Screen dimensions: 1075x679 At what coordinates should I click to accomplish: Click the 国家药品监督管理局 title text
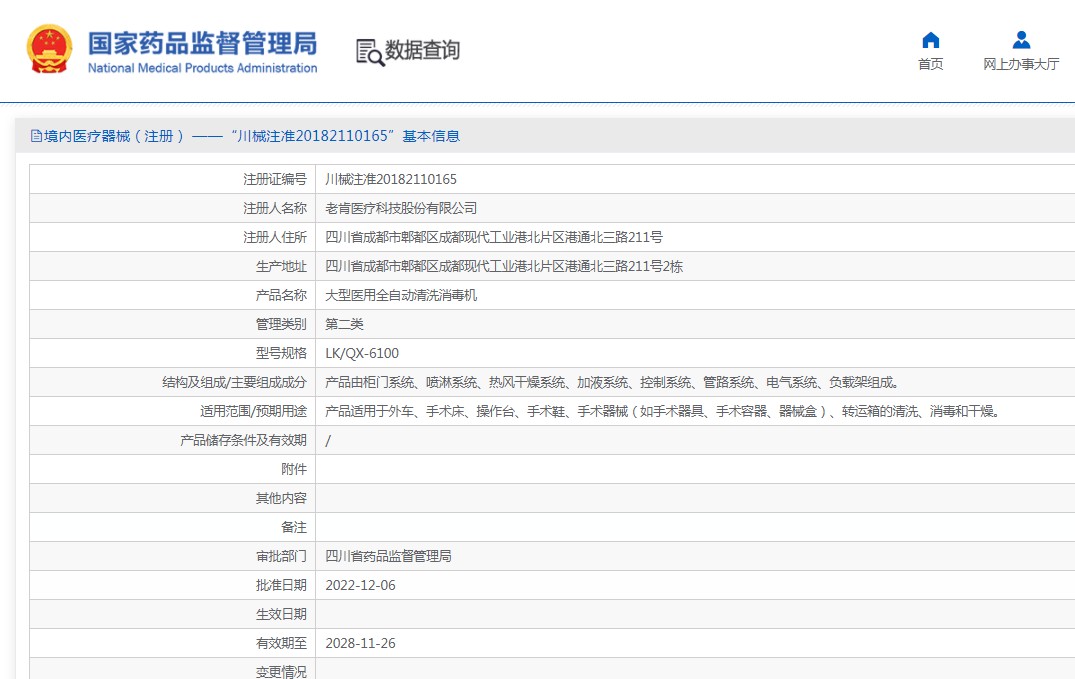tap(202, 43)
